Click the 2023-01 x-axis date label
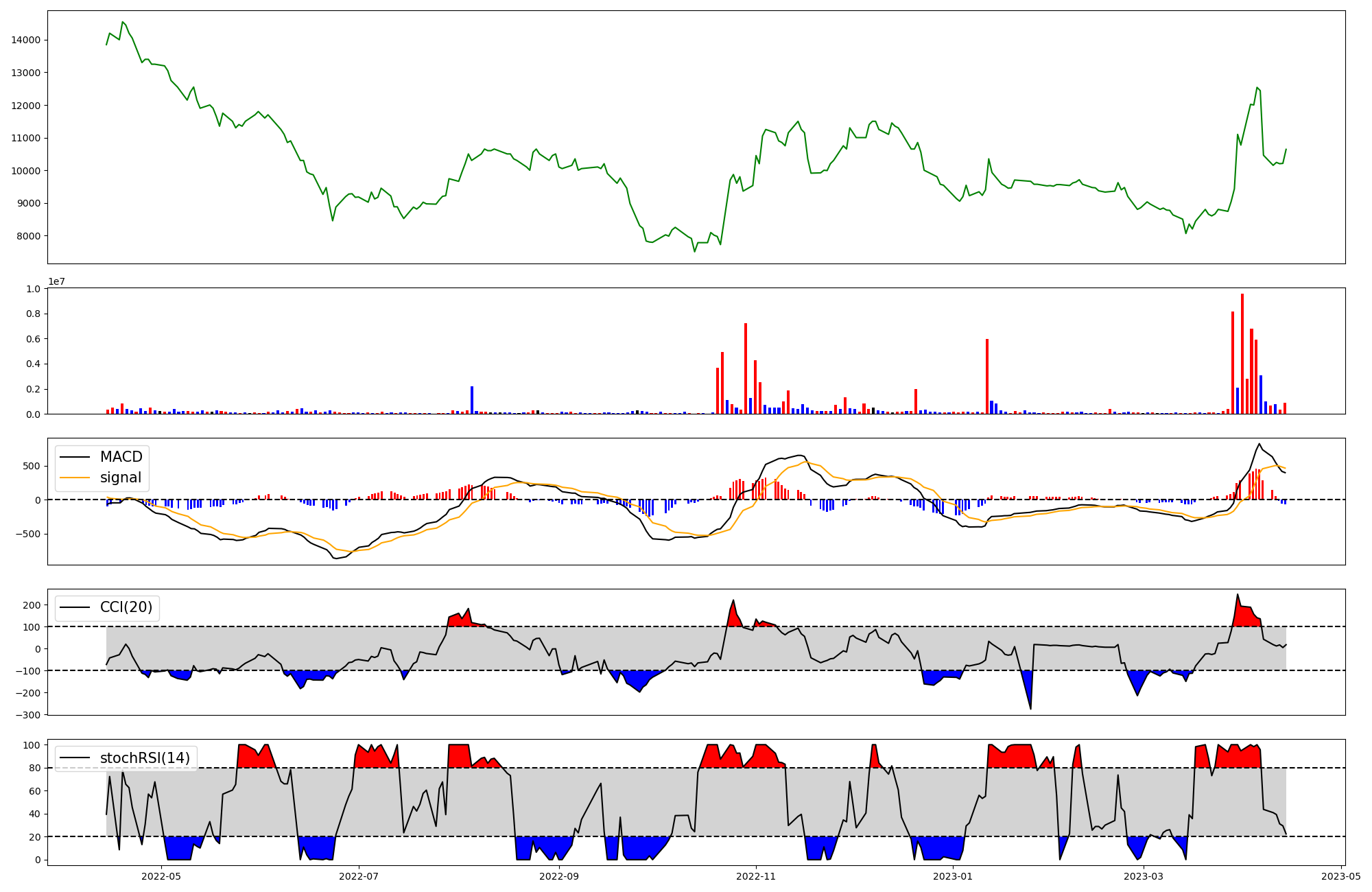Viewport: 1372px width, 892px height. (953, 876)
